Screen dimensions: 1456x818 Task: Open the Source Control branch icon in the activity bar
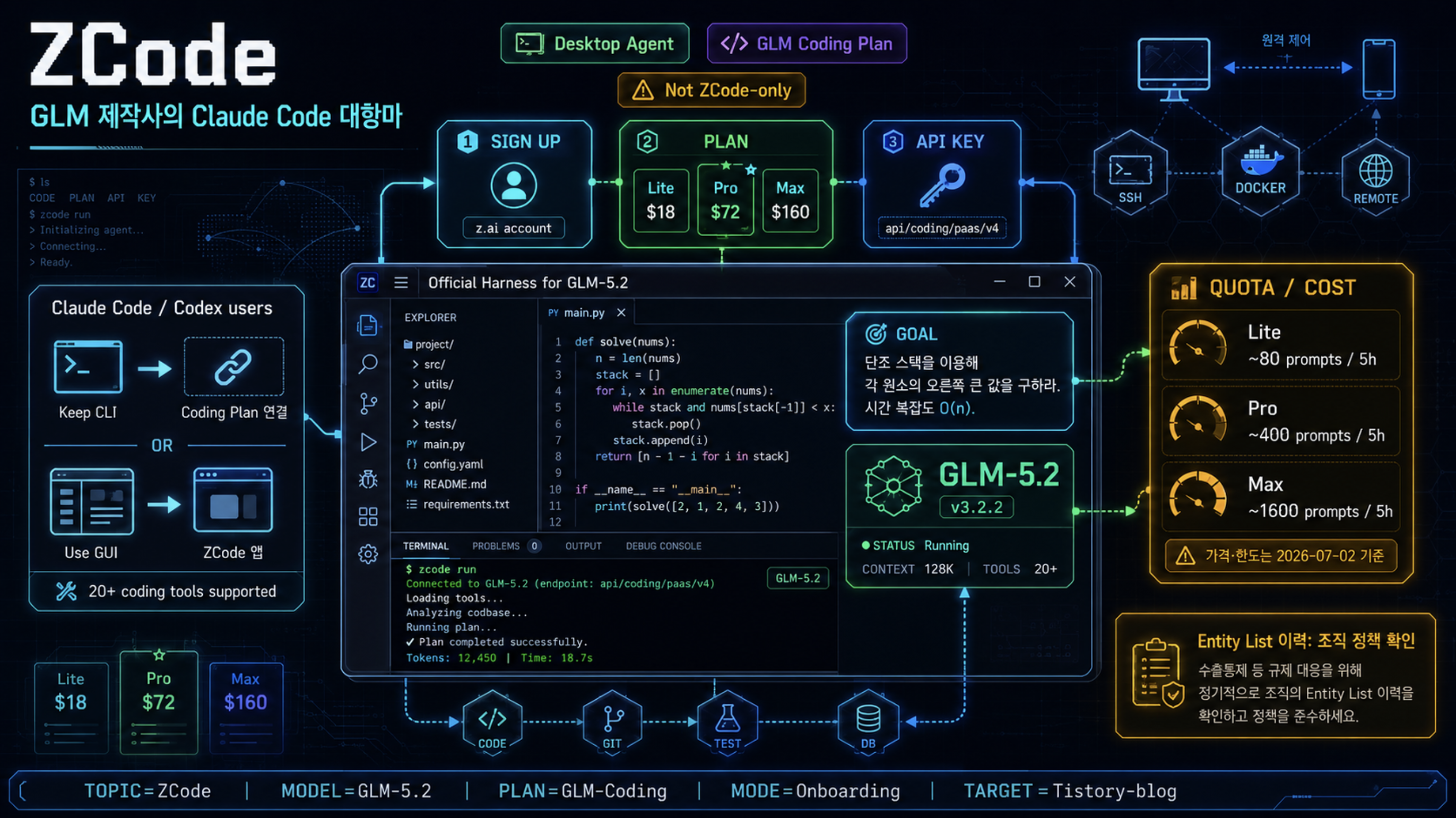tap(368, 403)
